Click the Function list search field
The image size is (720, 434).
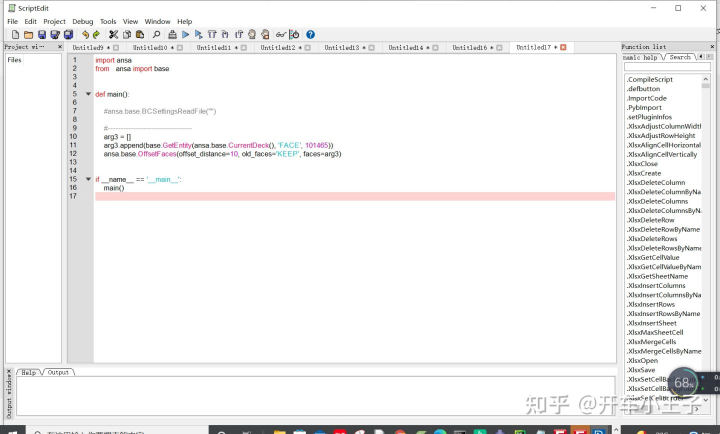tap(667, 67)
